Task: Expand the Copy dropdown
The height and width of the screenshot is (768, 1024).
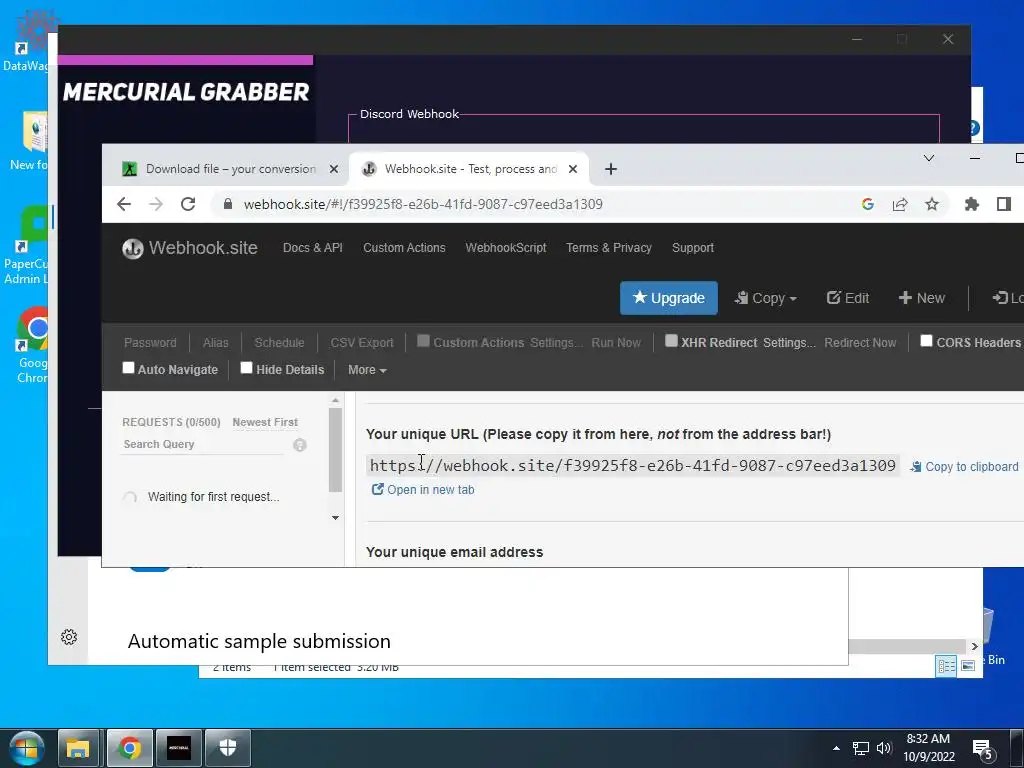Action: (765, 298)
